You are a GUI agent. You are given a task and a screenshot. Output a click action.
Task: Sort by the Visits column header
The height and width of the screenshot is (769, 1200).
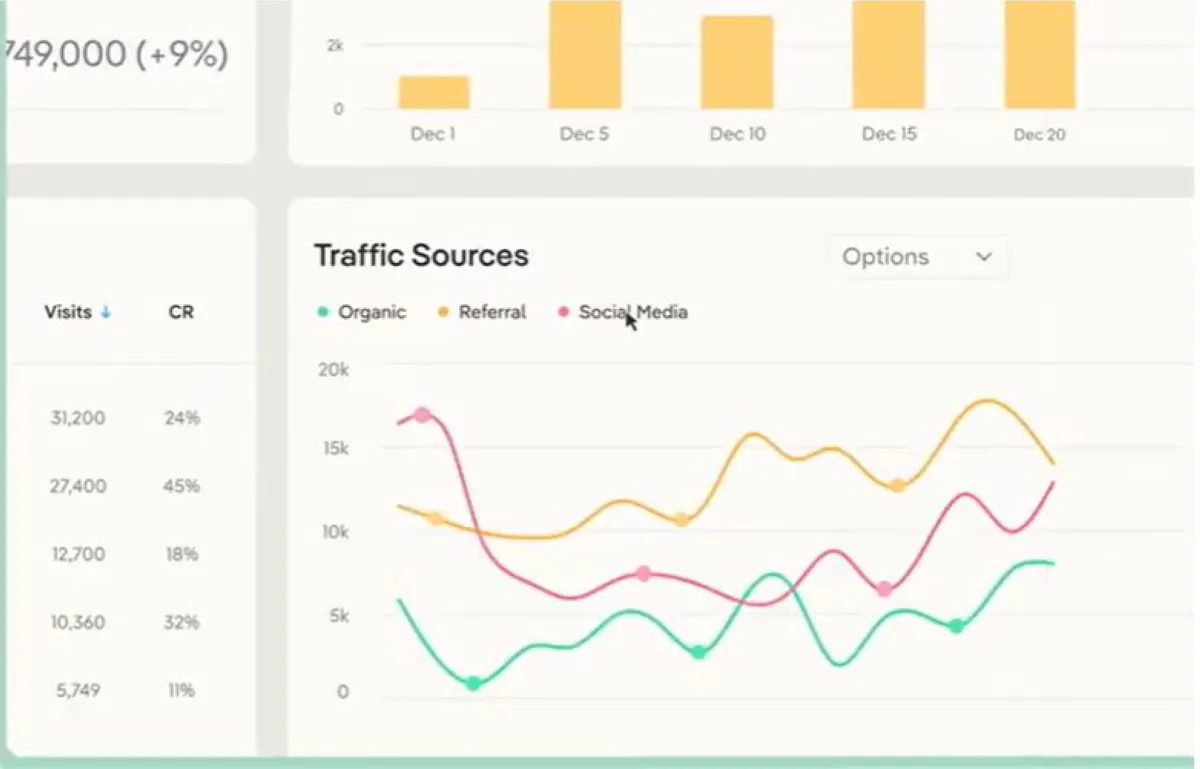68,312
